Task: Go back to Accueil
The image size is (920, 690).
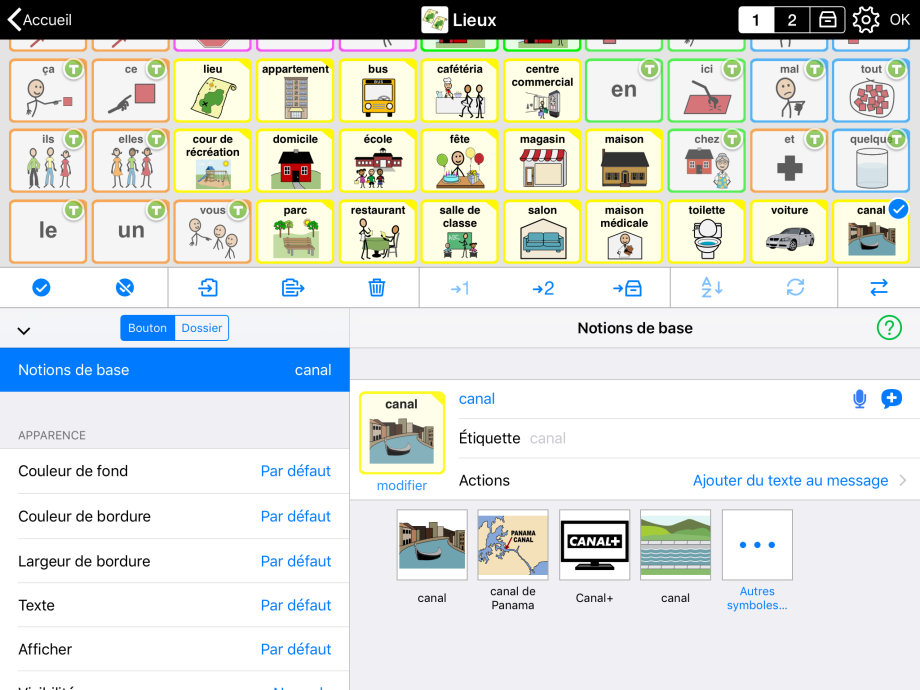Action: pos(40,20)
